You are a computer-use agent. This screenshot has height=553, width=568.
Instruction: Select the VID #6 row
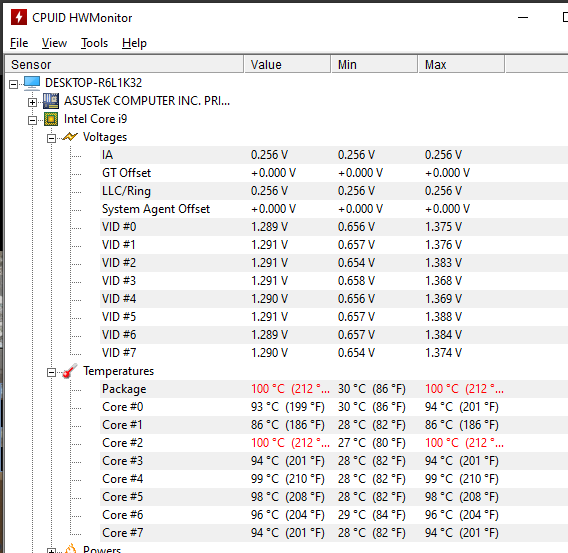pyautogui.click(x=333, y=335)
